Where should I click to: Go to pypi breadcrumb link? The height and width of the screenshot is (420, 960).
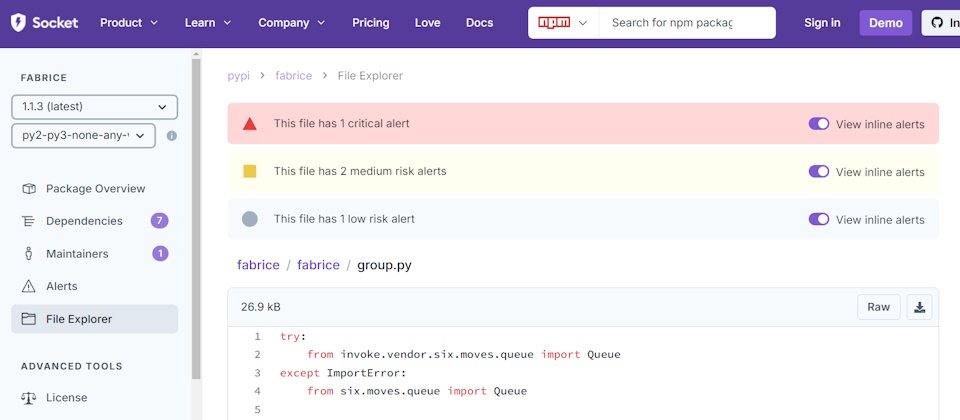(238, 76)
